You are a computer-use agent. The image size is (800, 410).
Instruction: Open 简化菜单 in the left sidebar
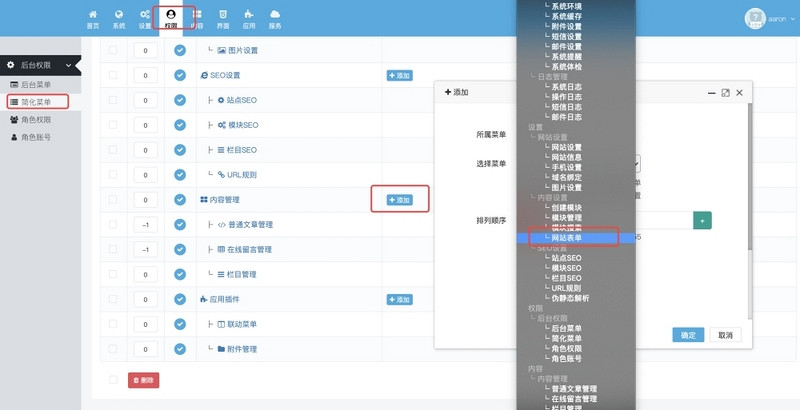[36, 102]
